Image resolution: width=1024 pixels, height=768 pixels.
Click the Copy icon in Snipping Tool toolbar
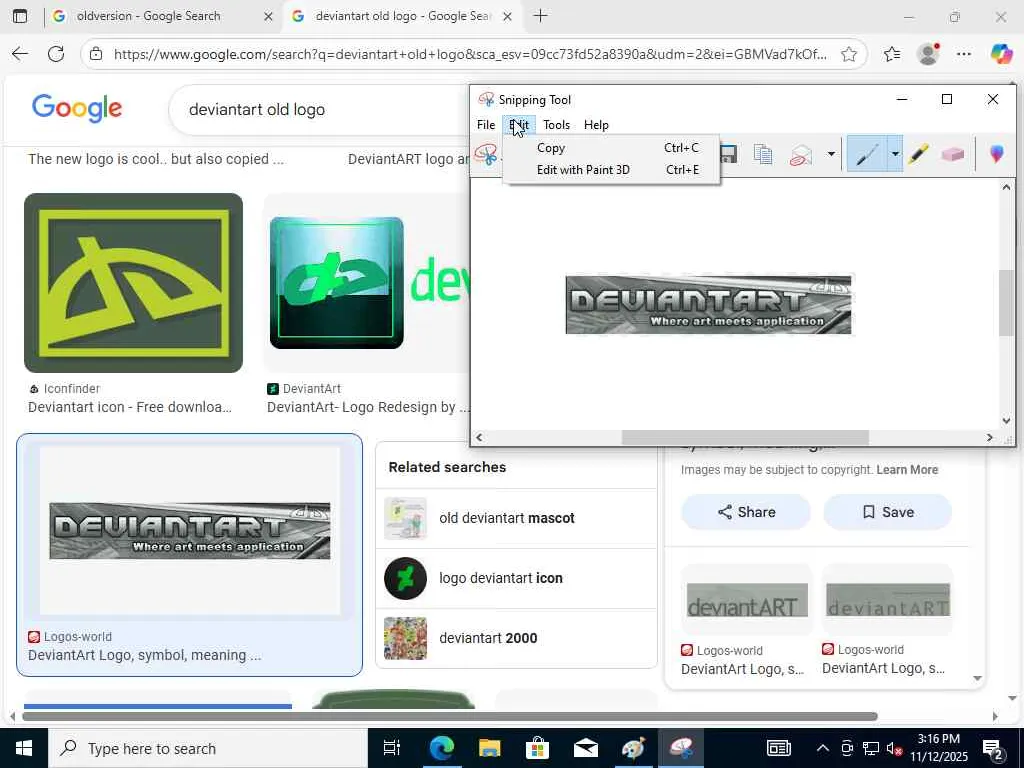(x=763, y=154)
